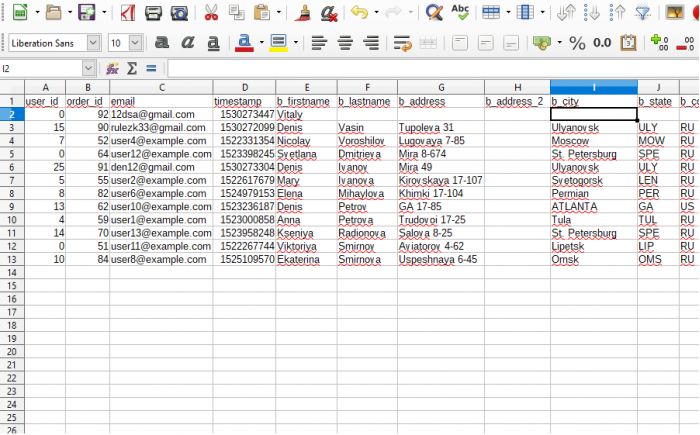The width and height of the screenshot is (700, 435).
Task: Format as number 0.0
Action: 602,43
